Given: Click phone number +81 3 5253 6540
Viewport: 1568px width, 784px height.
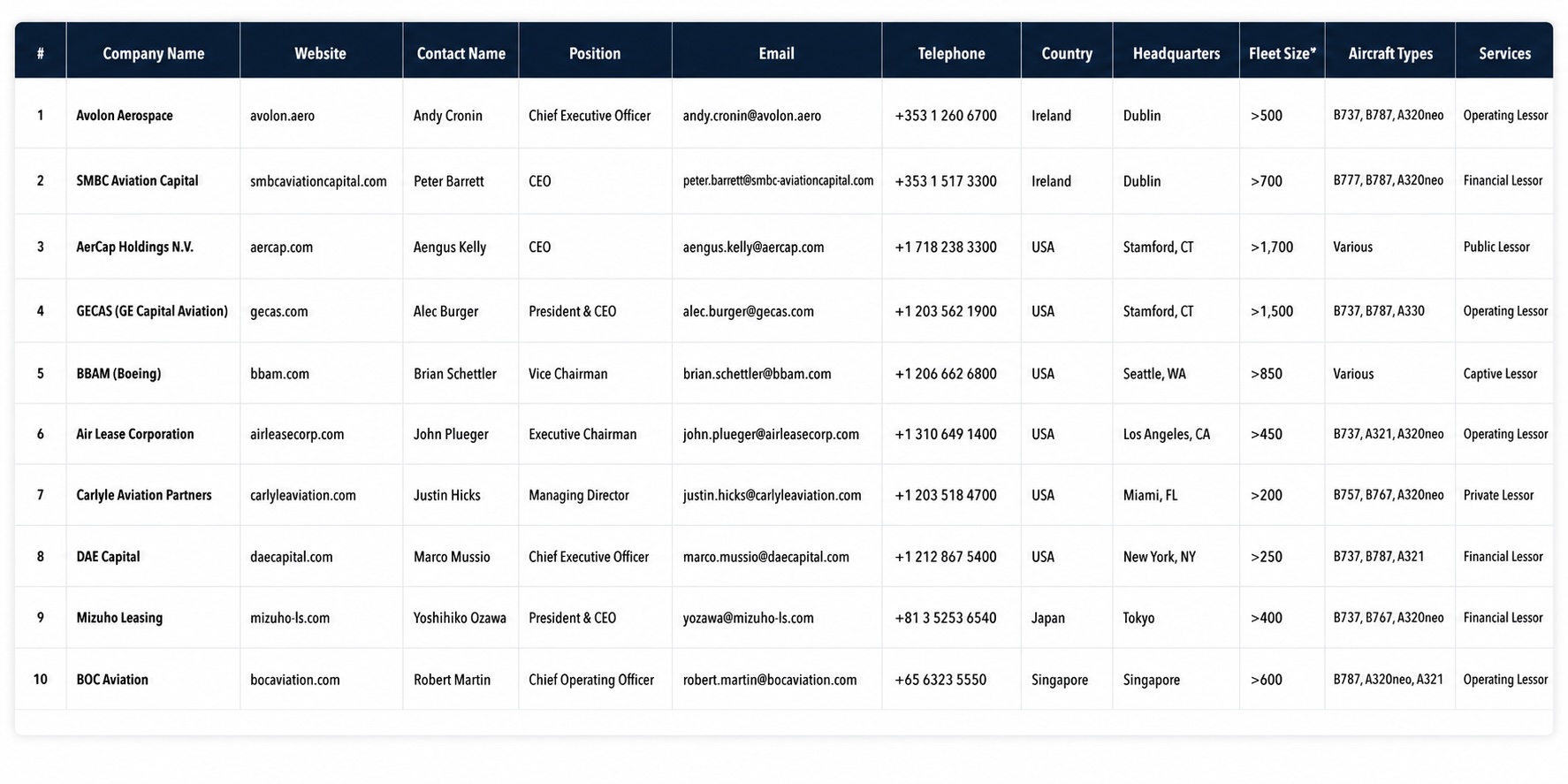Looking at the screenshot, I should (x=946, y=618).
